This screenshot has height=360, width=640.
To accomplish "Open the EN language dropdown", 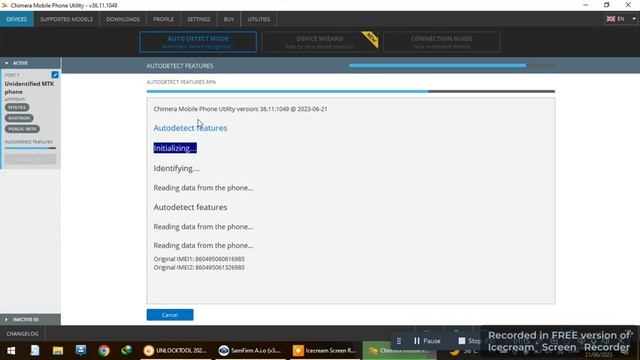I will pos(621,19).
